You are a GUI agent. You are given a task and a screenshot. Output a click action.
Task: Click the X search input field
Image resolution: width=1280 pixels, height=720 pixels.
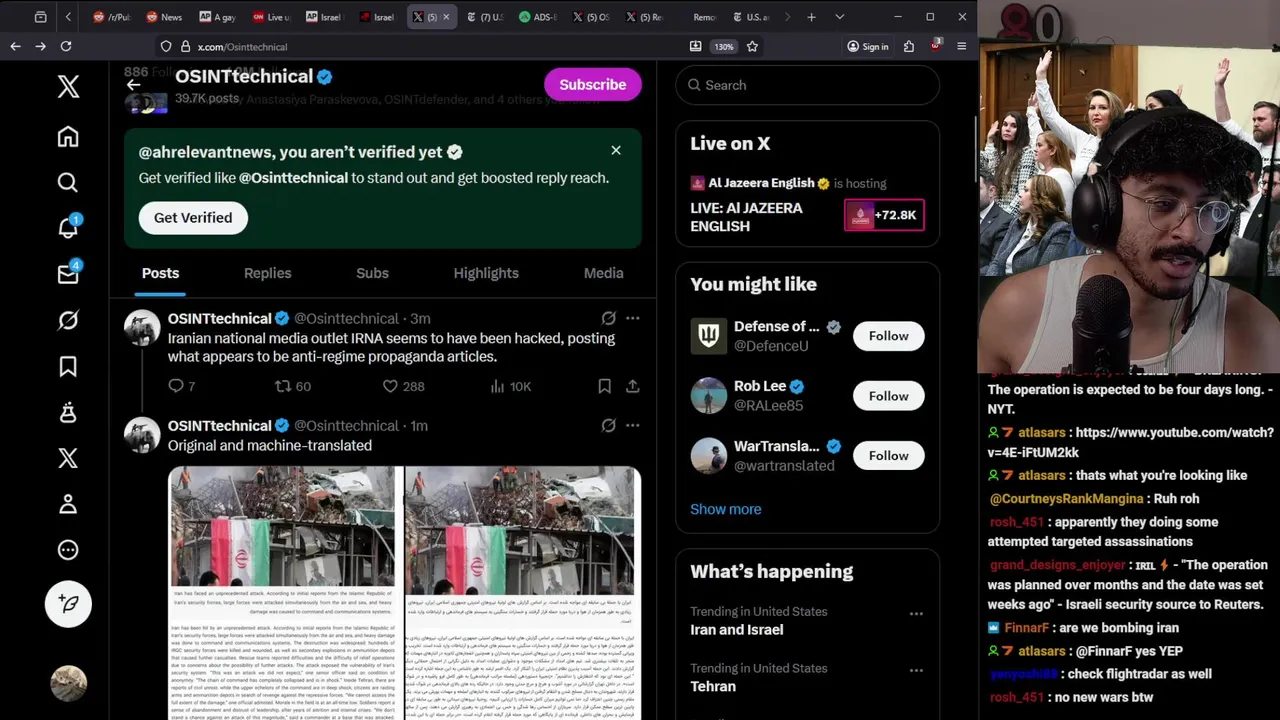807,85
